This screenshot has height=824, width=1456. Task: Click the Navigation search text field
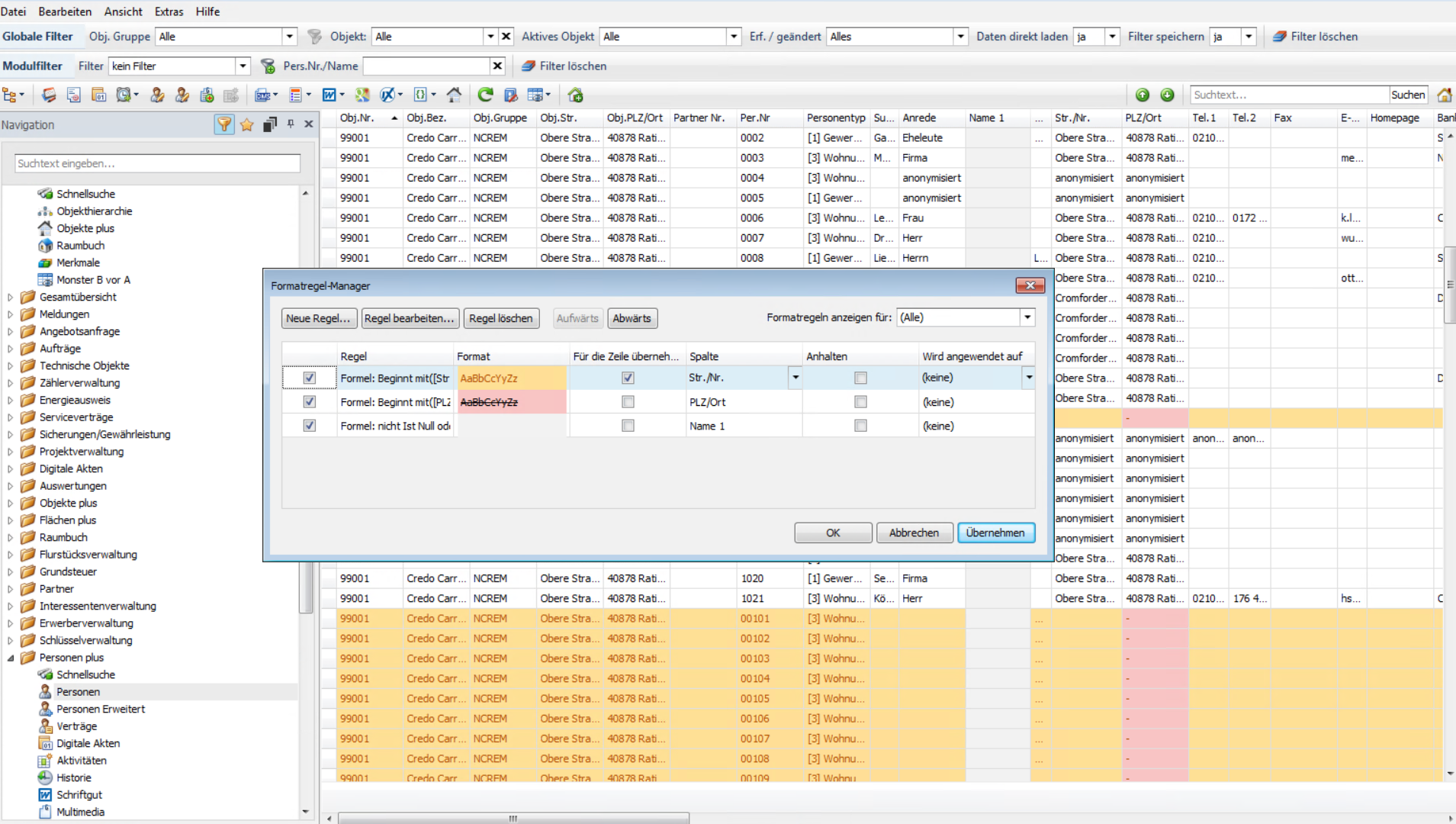click(x=157, y=163)
